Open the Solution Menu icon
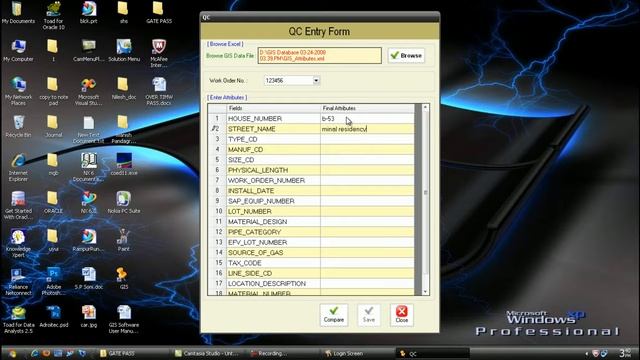640x360 pixels. click(124, 51)
